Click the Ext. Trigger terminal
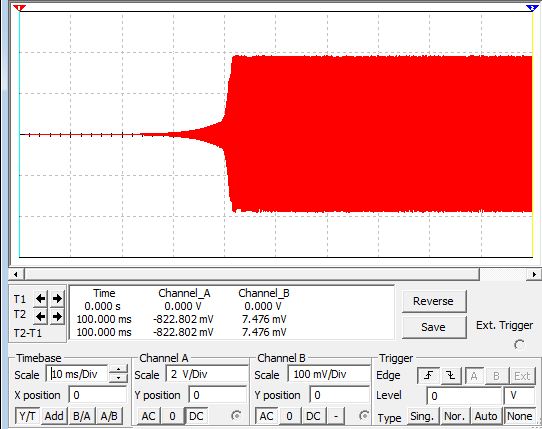This screenshot has height=429, width=542. point(519,344)
